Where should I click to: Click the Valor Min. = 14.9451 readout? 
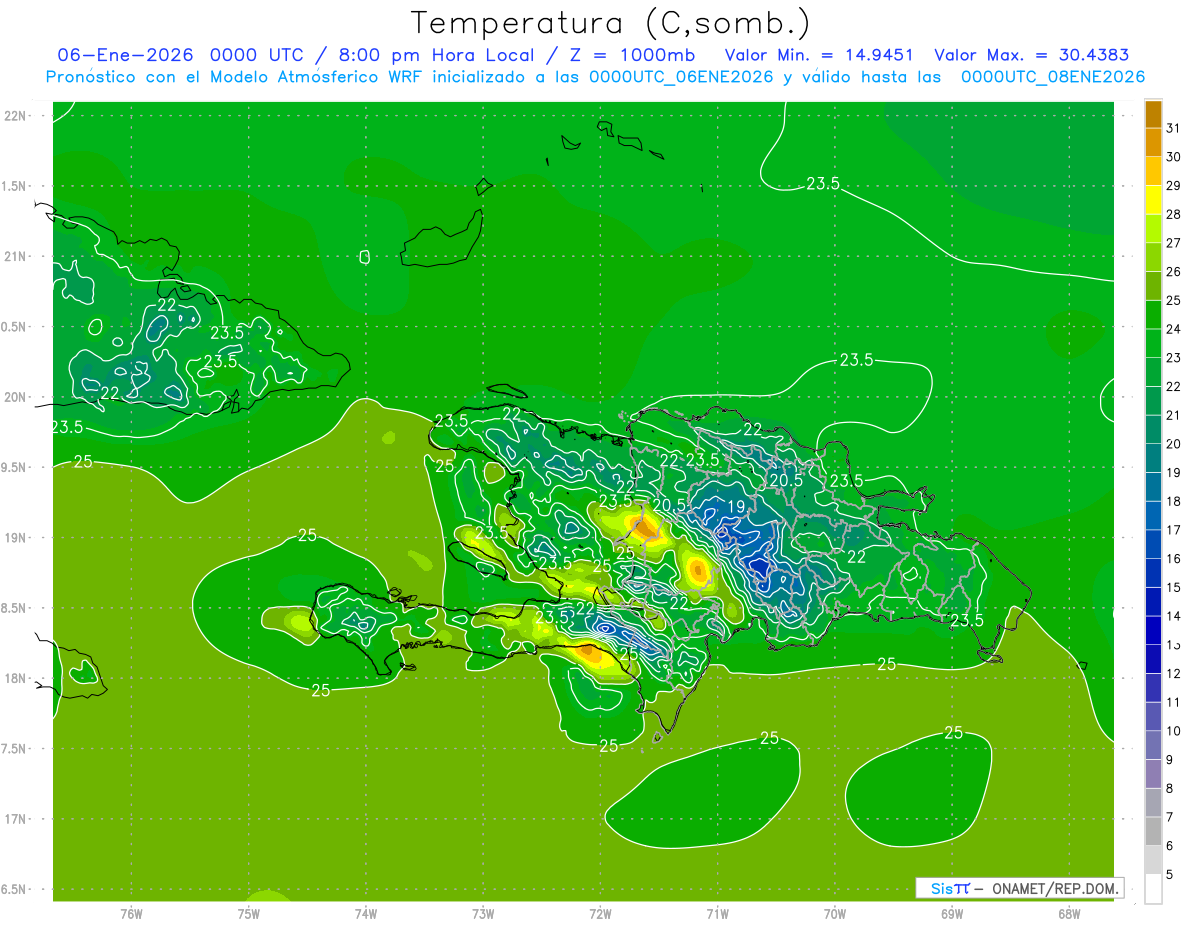(x=819, y=54)
